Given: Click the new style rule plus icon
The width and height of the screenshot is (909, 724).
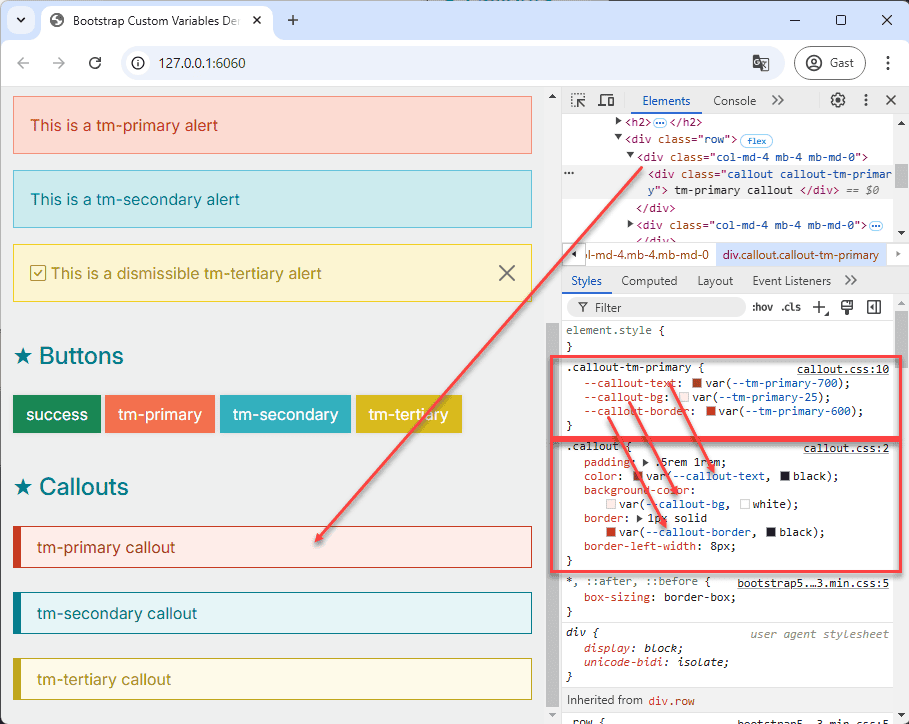Looking at the screenshot, I should [x=820, y=307].
